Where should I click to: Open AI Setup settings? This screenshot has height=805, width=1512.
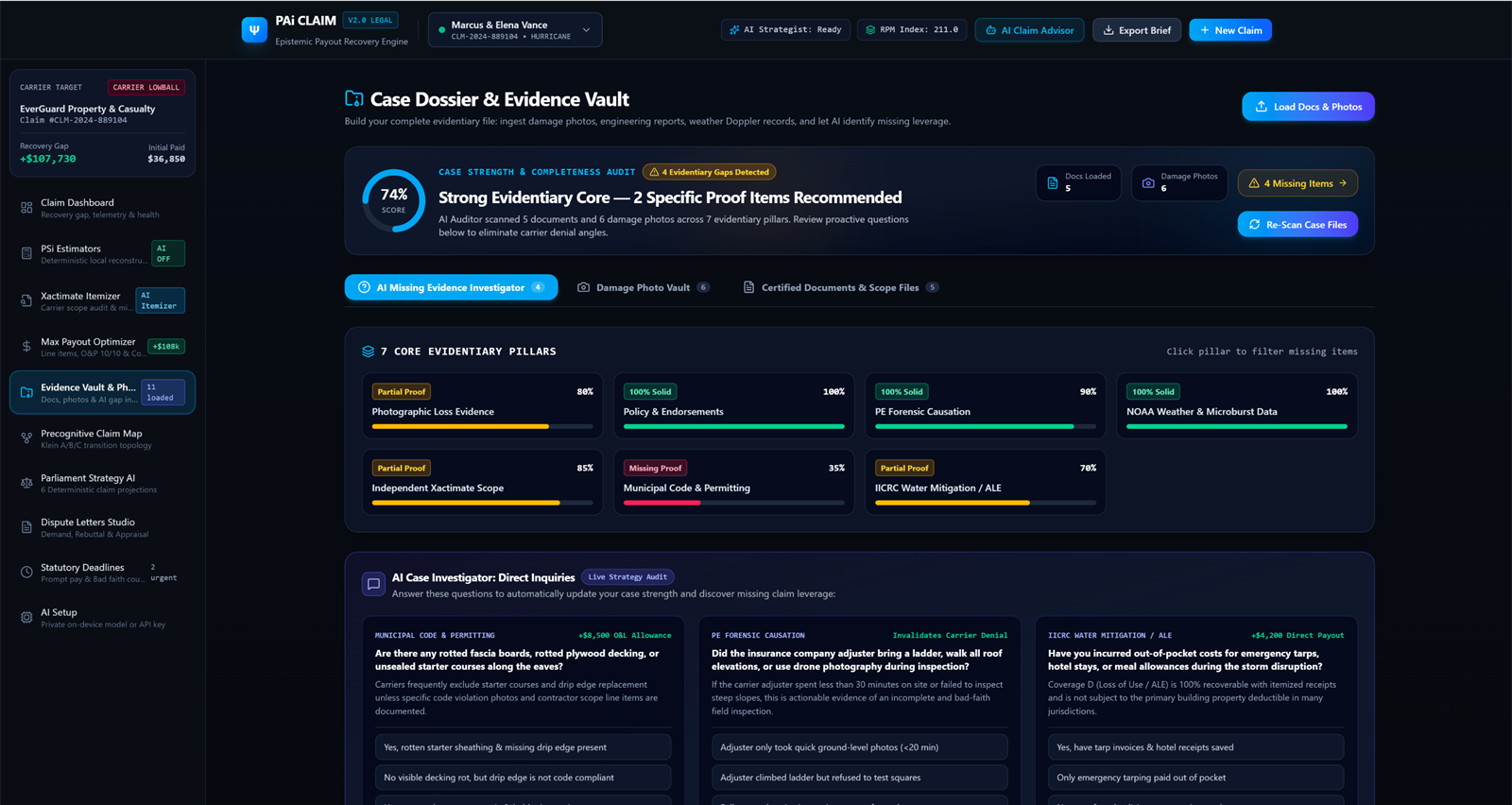(x=102, y=617)
